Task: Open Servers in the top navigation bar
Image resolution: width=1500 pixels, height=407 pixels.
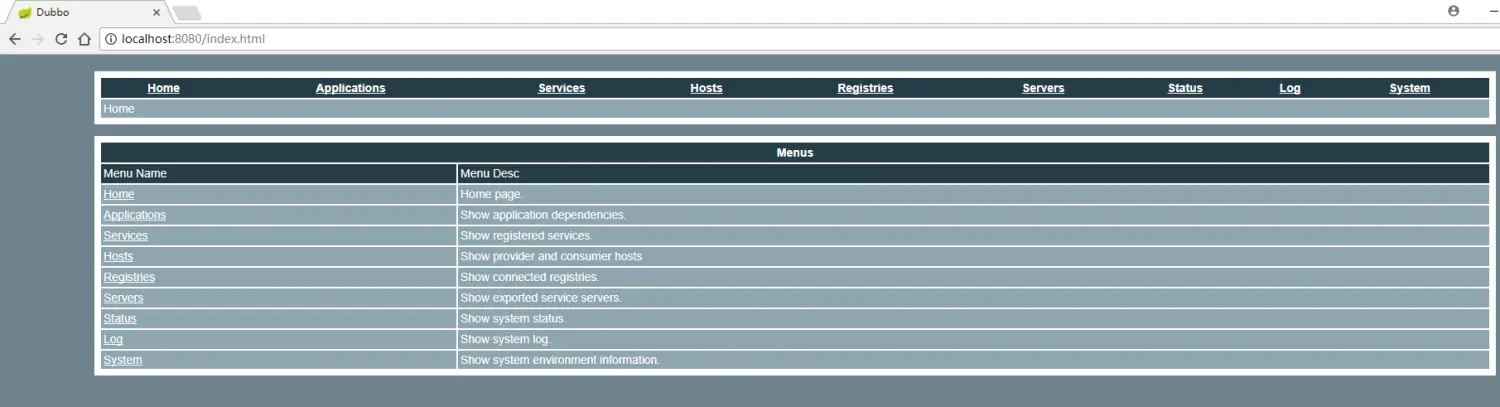Action: coord(1043,88)
